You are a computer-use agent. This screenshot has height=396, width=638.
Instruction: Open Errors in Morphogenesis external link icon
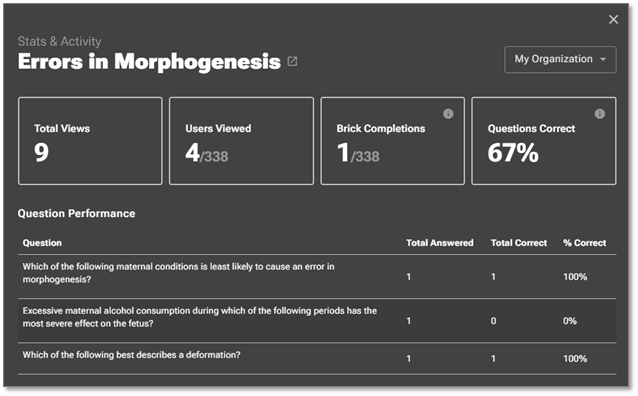pos(292,61)
